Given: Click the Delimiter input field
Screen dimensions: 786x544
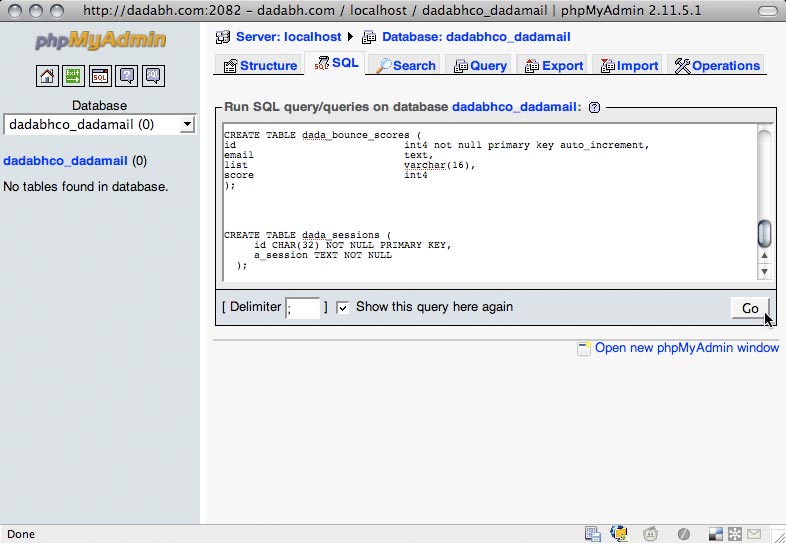Looking at the screenshot, I should coord(303,308).
